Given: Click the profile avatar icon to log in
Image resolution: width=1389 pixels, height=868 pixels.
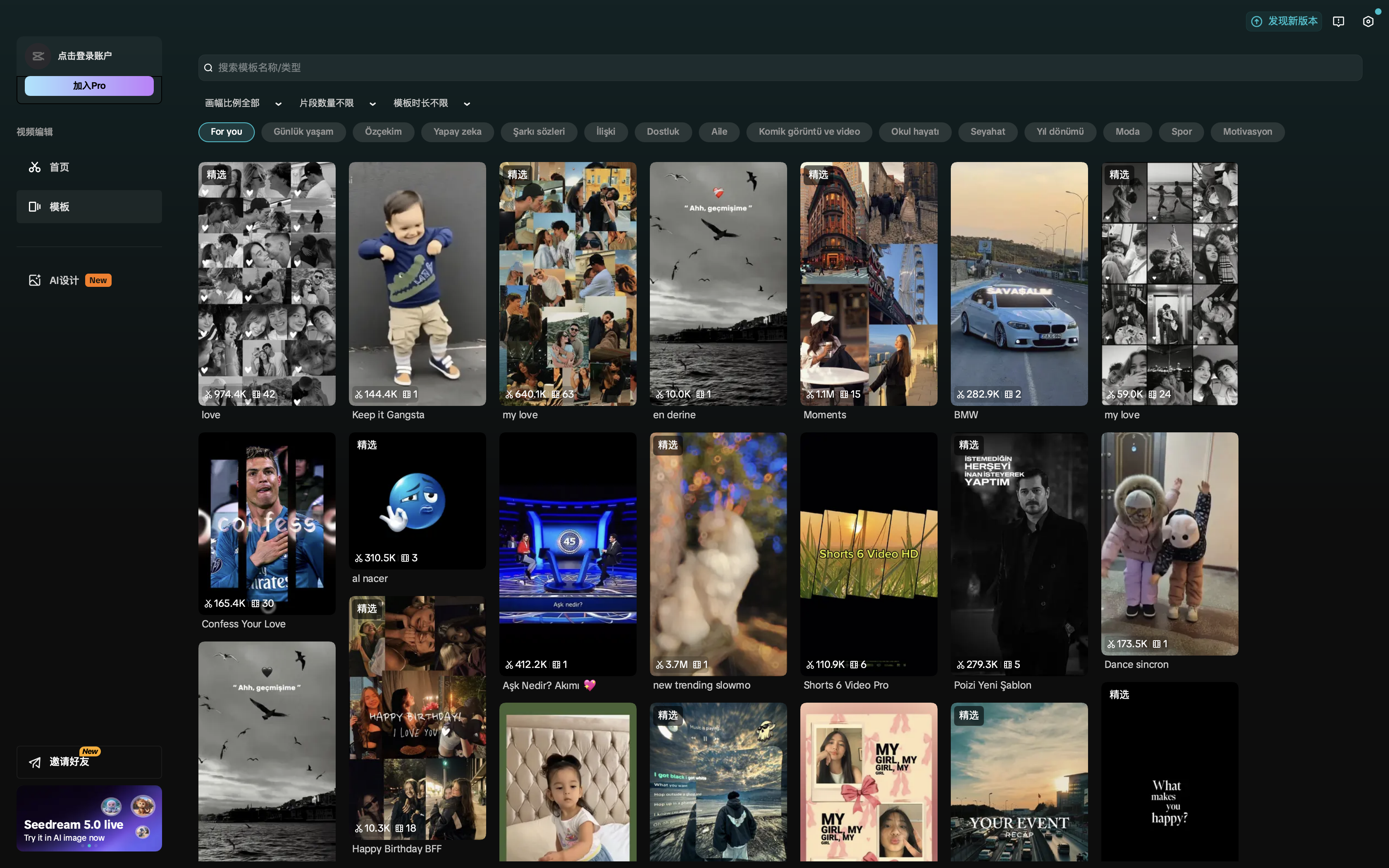Looking at the screenshot, I should point(38,56).
